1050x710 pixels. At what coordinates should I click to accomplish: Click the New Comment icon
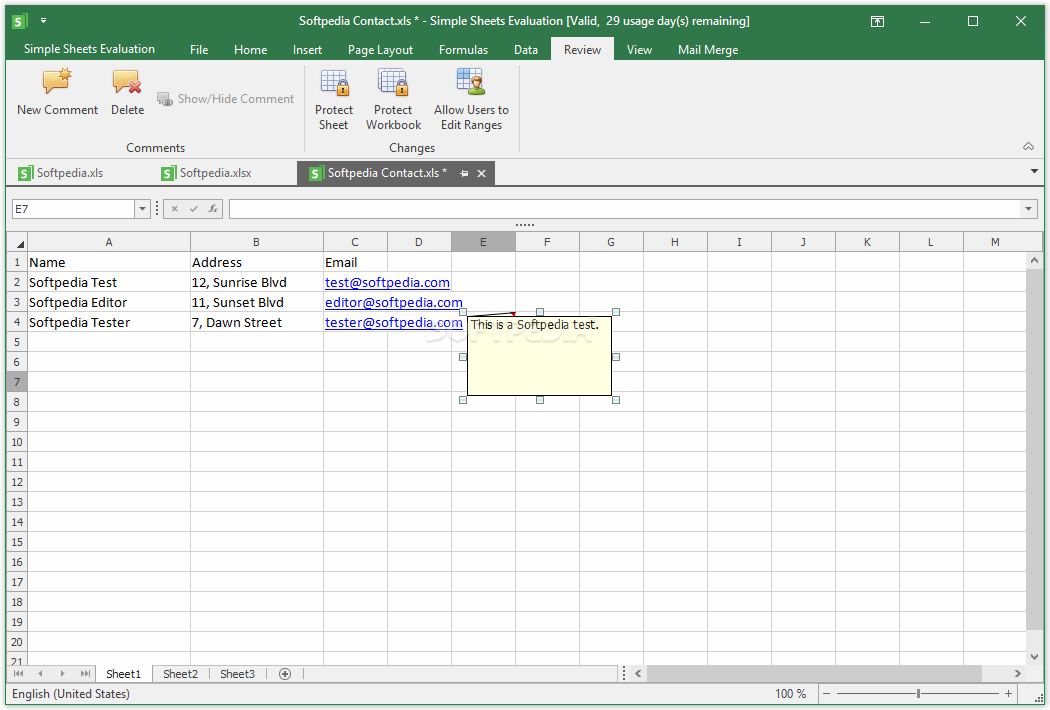coord(57,81)
